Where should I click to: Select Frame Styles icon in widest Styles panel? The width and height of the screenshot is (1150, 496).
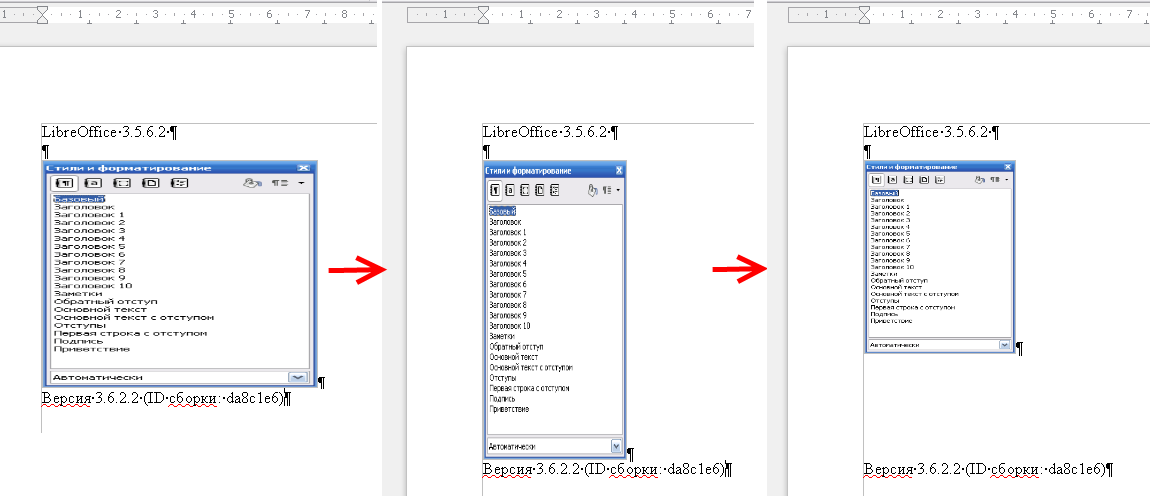(x=122, y=183)
